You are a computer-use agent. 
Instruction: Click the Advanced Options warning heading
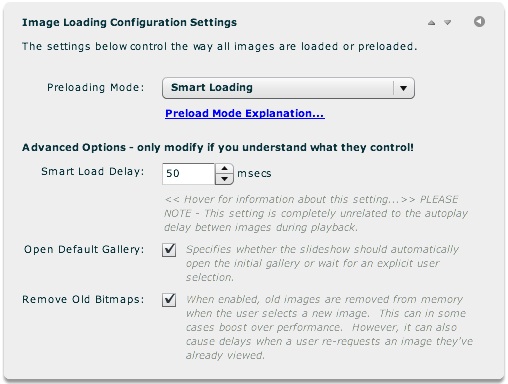tap(218, 147)
